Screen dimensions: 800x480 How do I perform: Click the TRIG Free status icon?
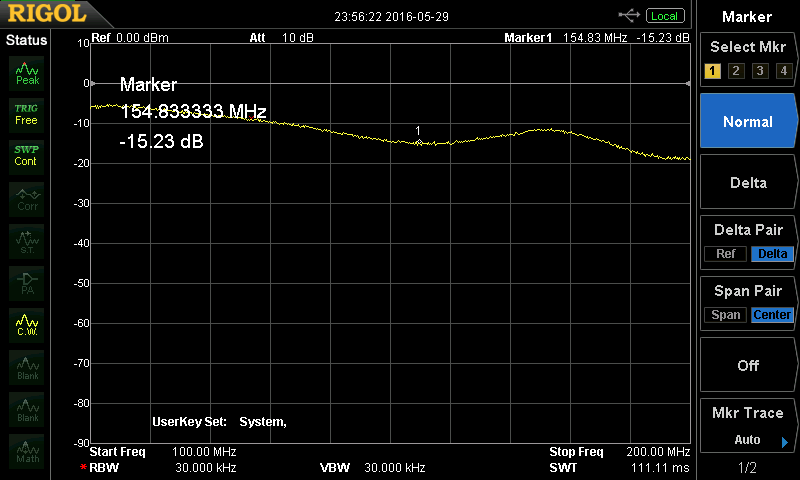pos(27,114)
